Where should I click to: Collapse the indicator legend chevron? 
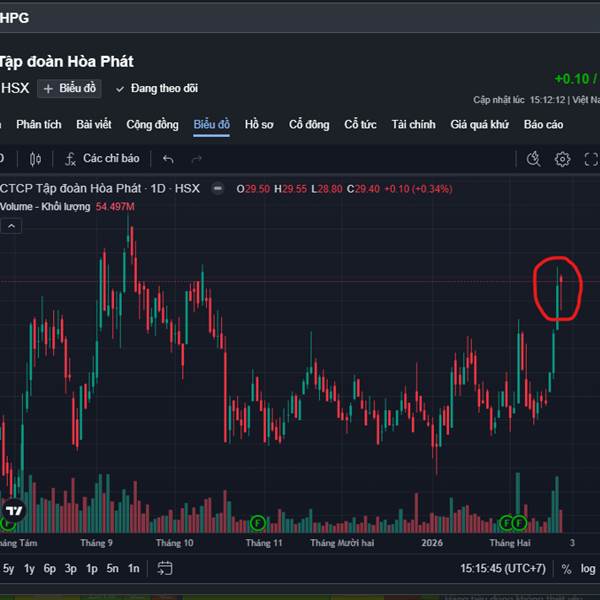pos(11,227)
